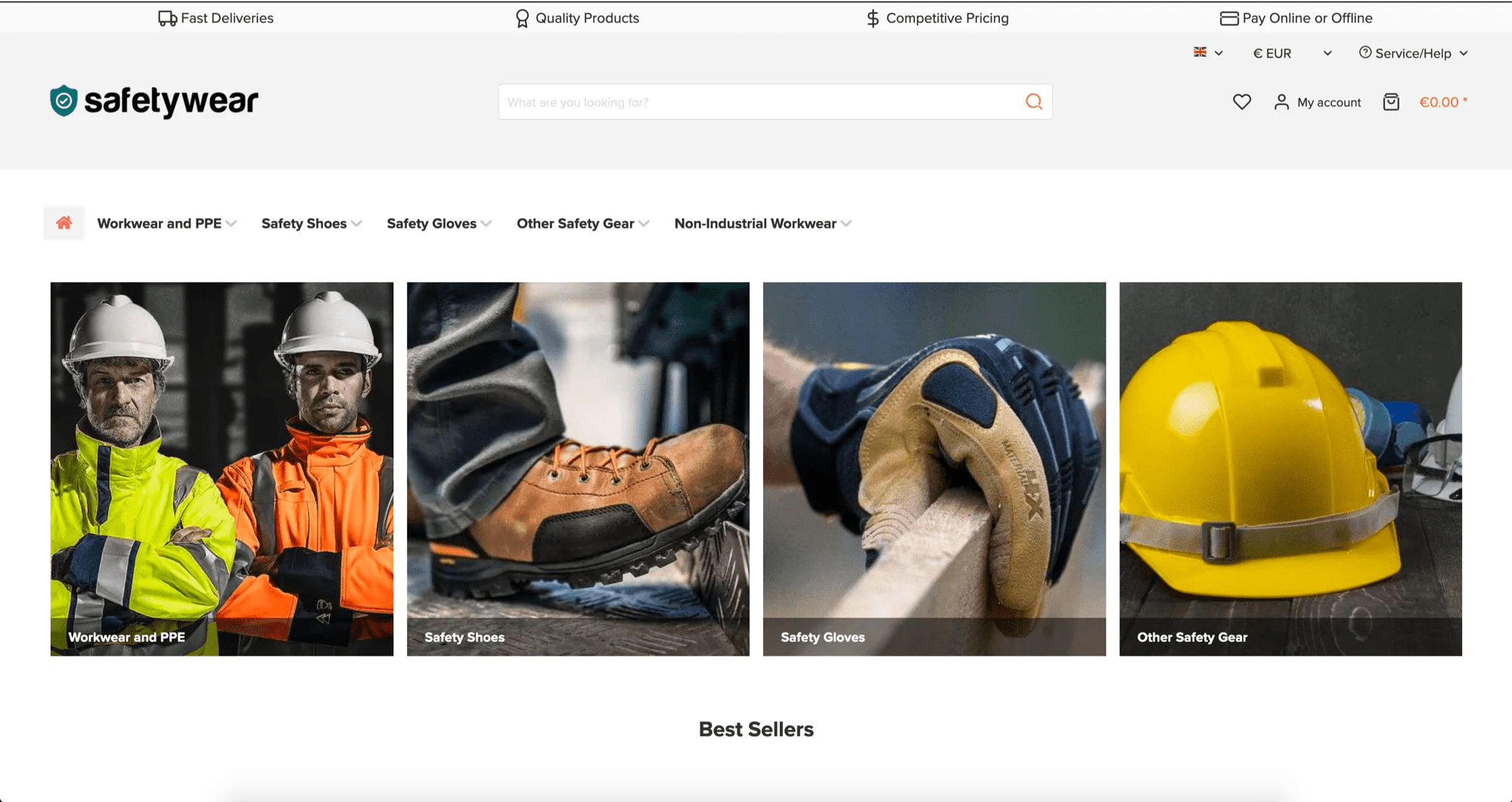
Task: Select Safety Gloves in the navigation menu
Action: pyautogui.click(x=432, y=223)
